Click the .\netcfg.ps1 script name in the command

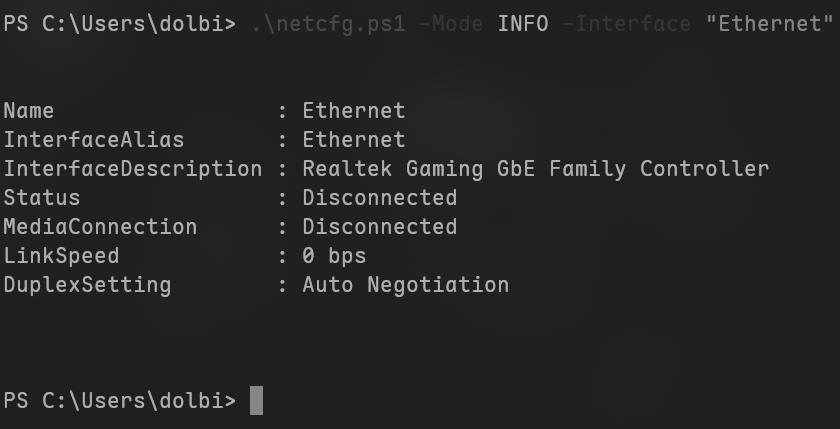[x=328, y=23]
